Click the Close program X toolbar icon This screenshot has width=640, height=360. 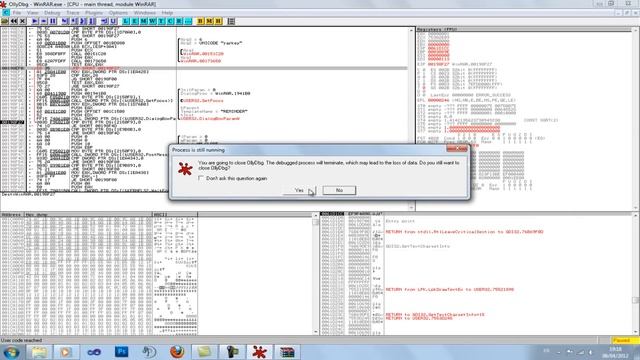(x=22, y=21)
